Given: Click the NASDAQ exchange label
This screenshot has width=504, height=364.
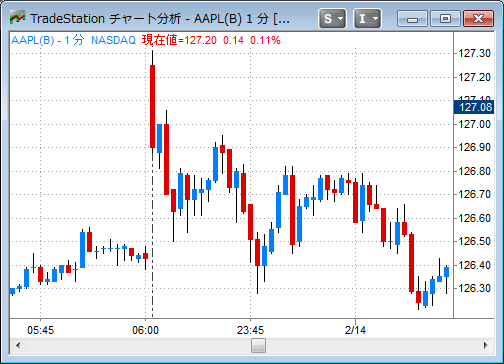Looking at the screenshot, I should click(114, 41).
